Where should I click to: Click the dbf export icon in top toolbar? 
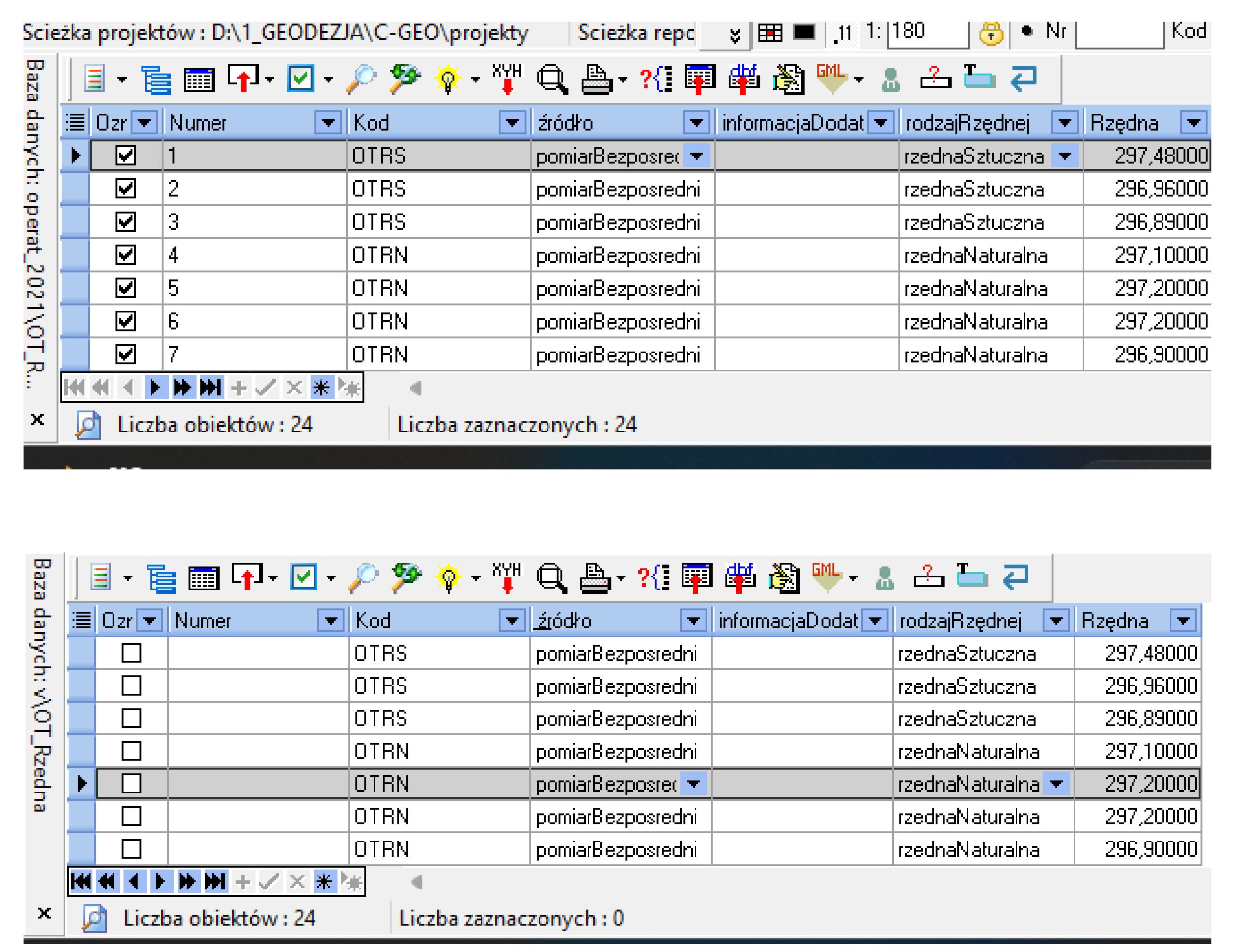coord(744,79)
